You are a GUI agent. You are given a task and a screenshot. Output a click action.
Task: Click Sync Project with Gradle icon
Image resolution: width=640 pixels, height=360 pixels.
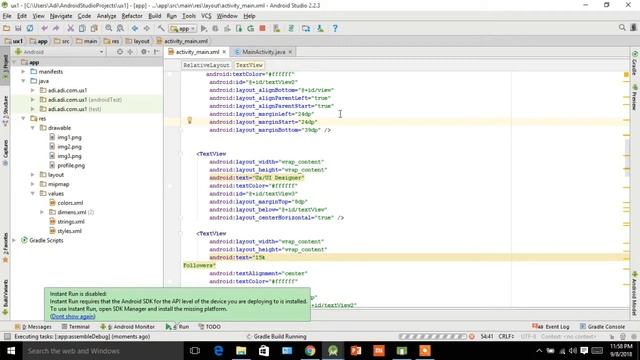pyautogui.click(x=291, y=28)
